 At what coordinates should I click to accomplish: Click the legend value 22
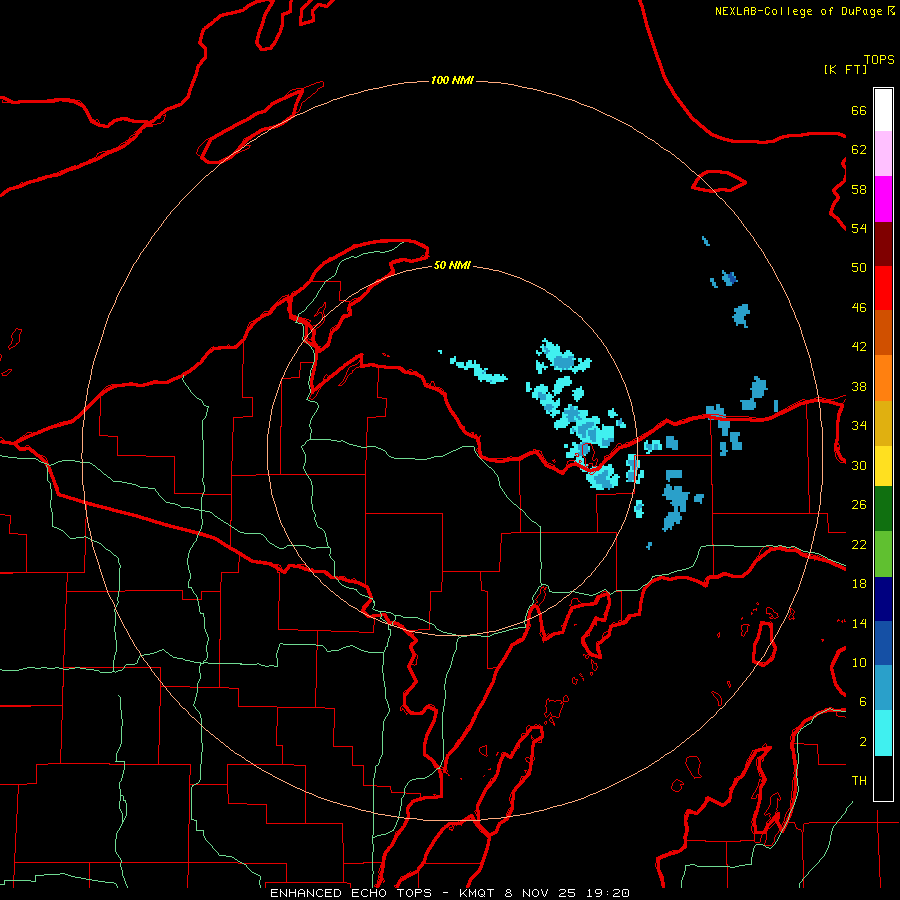click(859, 544)
